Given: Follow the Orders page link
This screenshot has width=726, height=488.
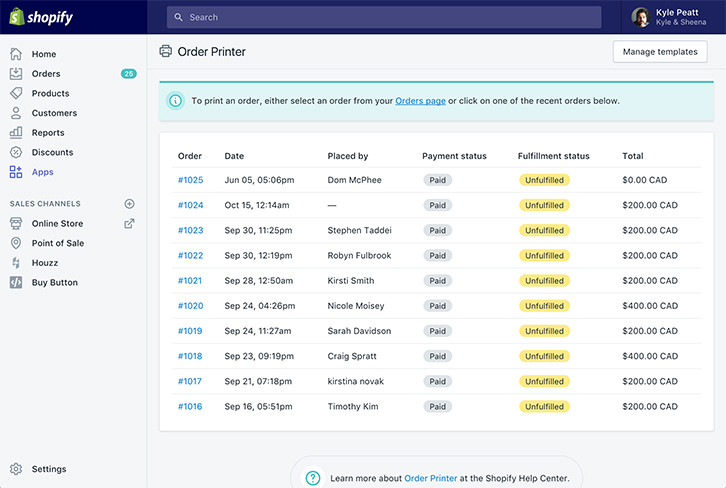Looking at the screenshot, I should (420, 101).
